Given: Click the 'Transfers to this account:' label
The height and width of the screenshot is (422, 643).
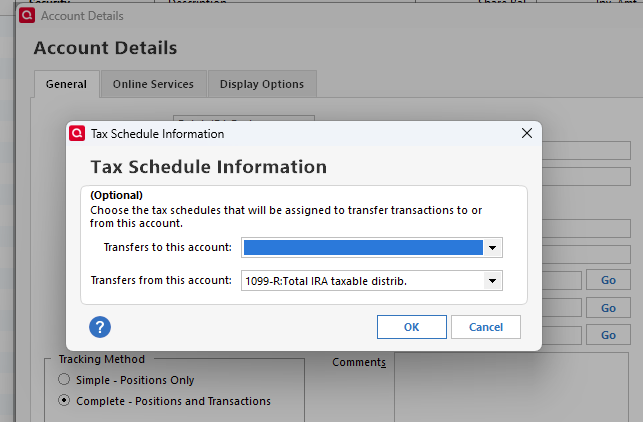Looking at the screenshot, I should (168, 247).
